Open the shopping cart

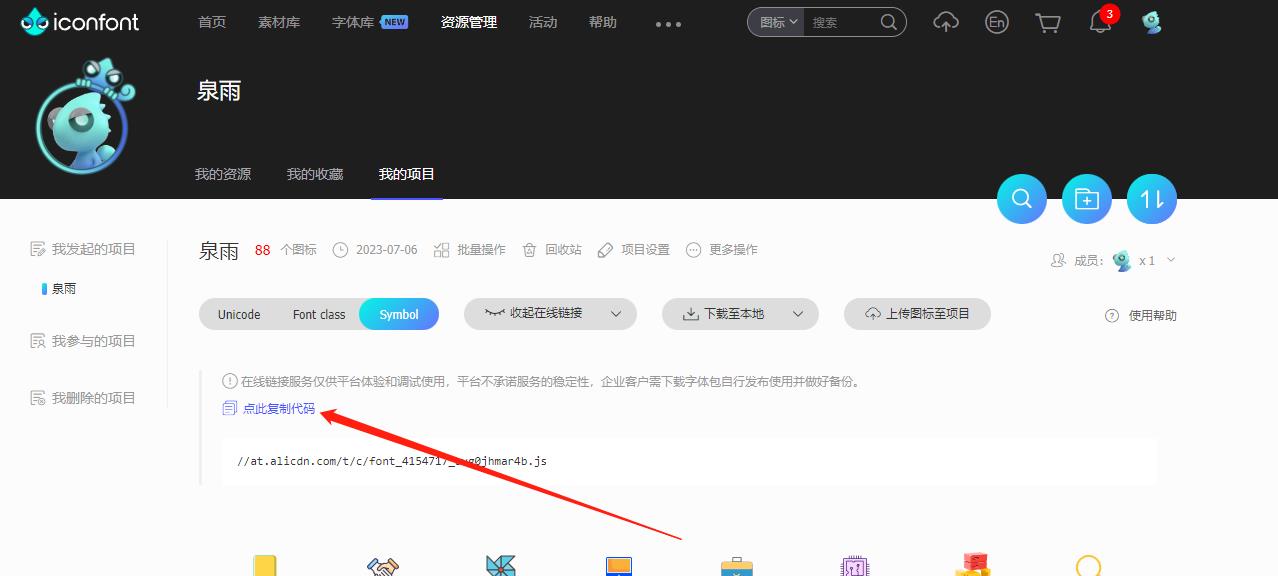(x=1047, y=21)
